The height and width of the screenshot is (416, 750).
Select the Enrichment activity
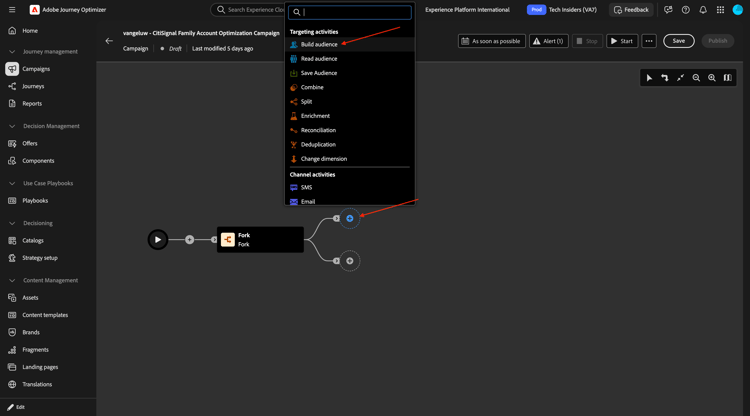point(350,116)
